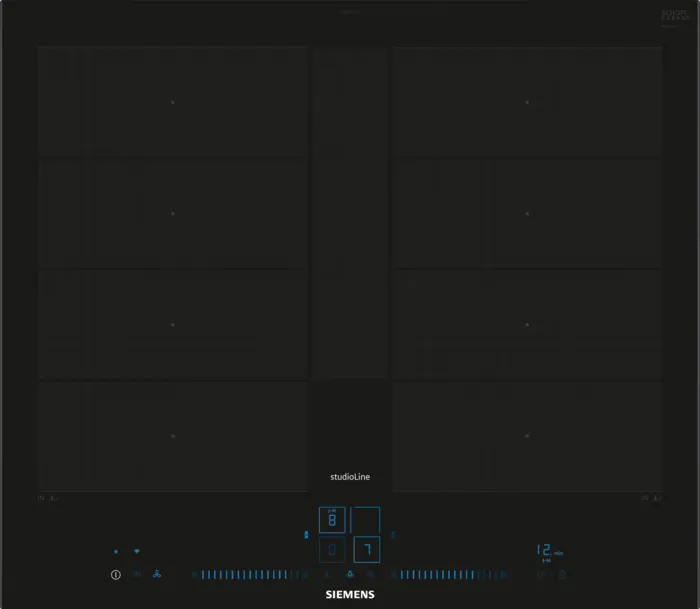Screen dimensions: 700x609
Task: Tap the studioLine label
Action: (350, 477)
